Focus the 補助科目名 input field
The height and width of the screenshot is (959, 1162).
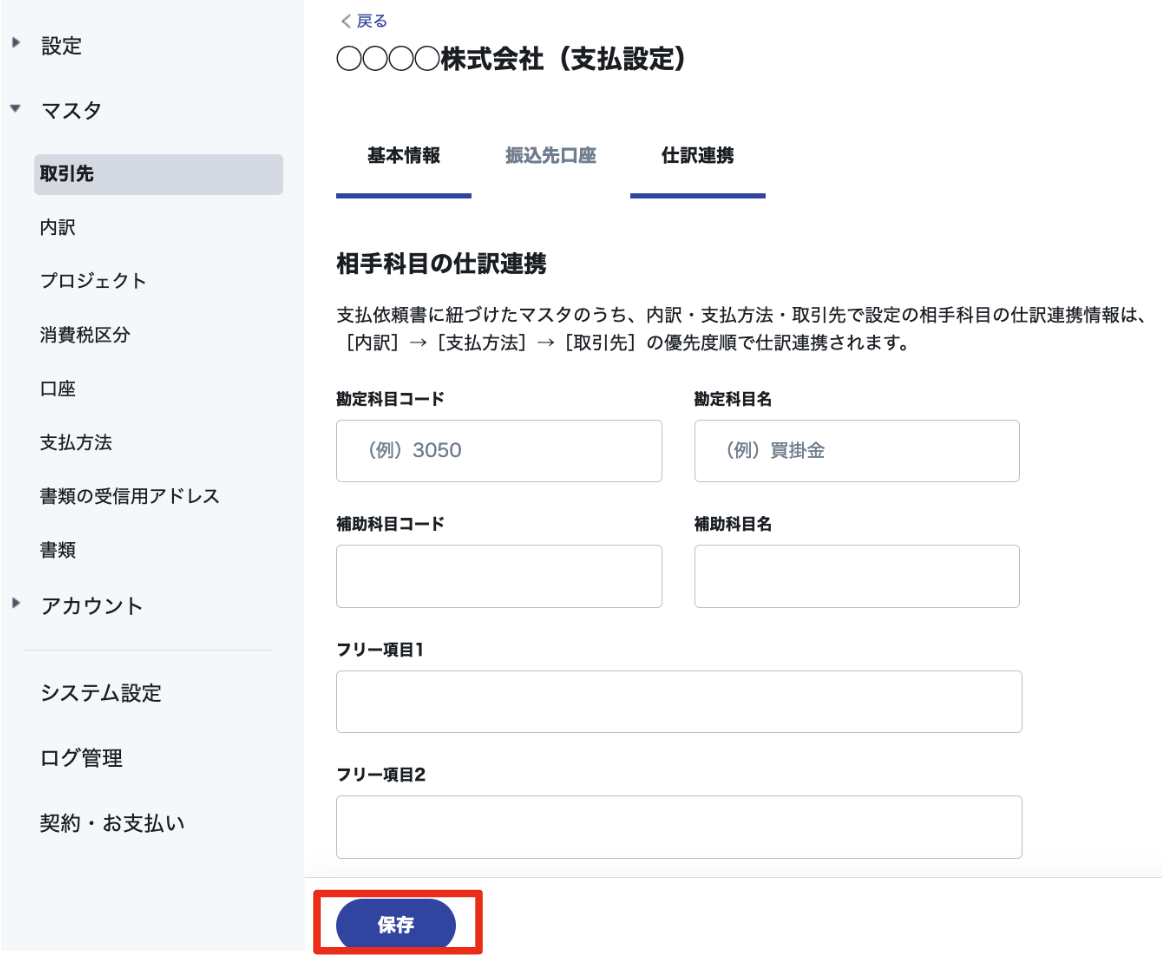click(857, 577)
